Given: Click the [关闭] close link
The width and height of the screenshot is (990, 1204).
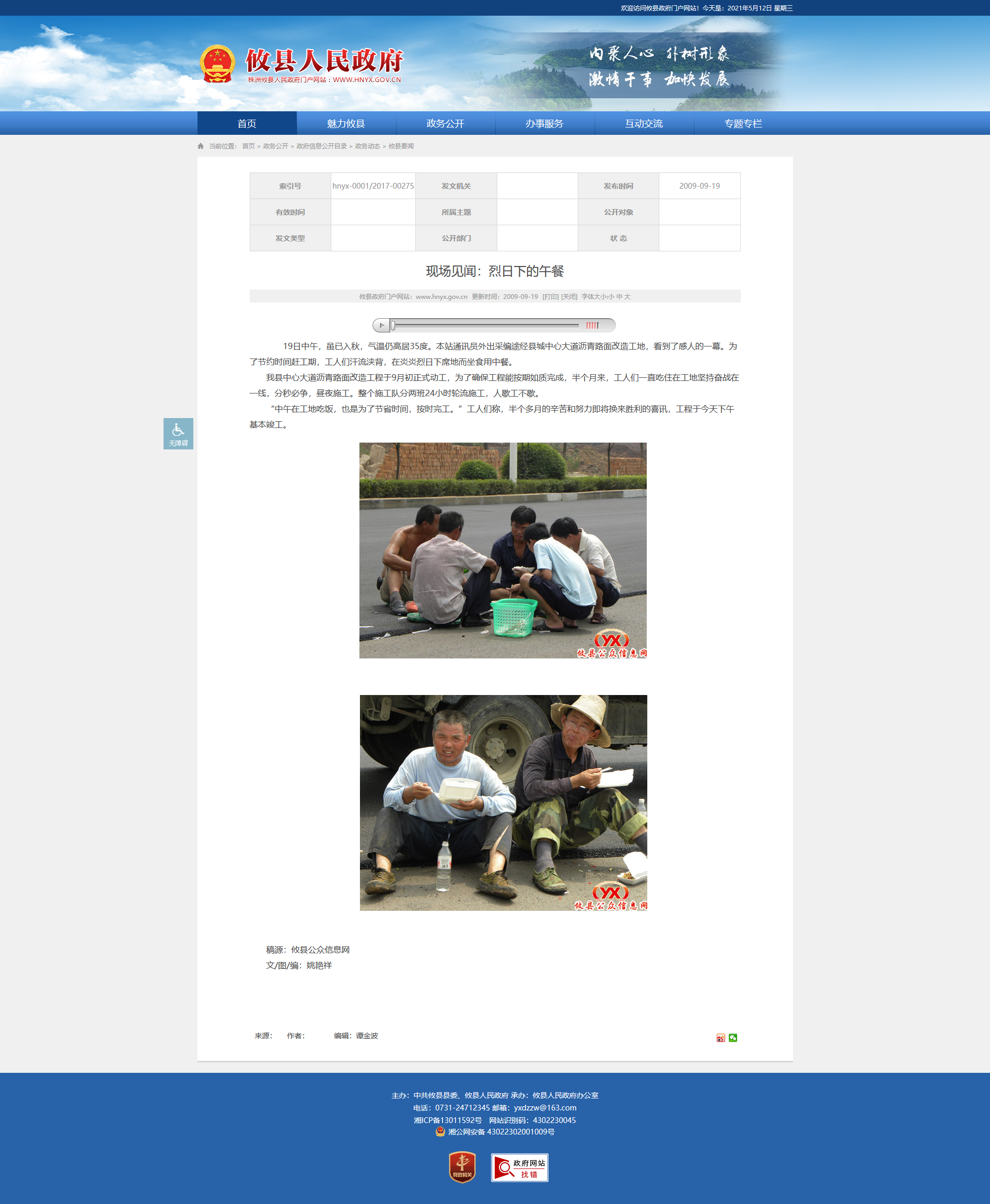Looking at the screenshot, I should (x=569, y=297).
